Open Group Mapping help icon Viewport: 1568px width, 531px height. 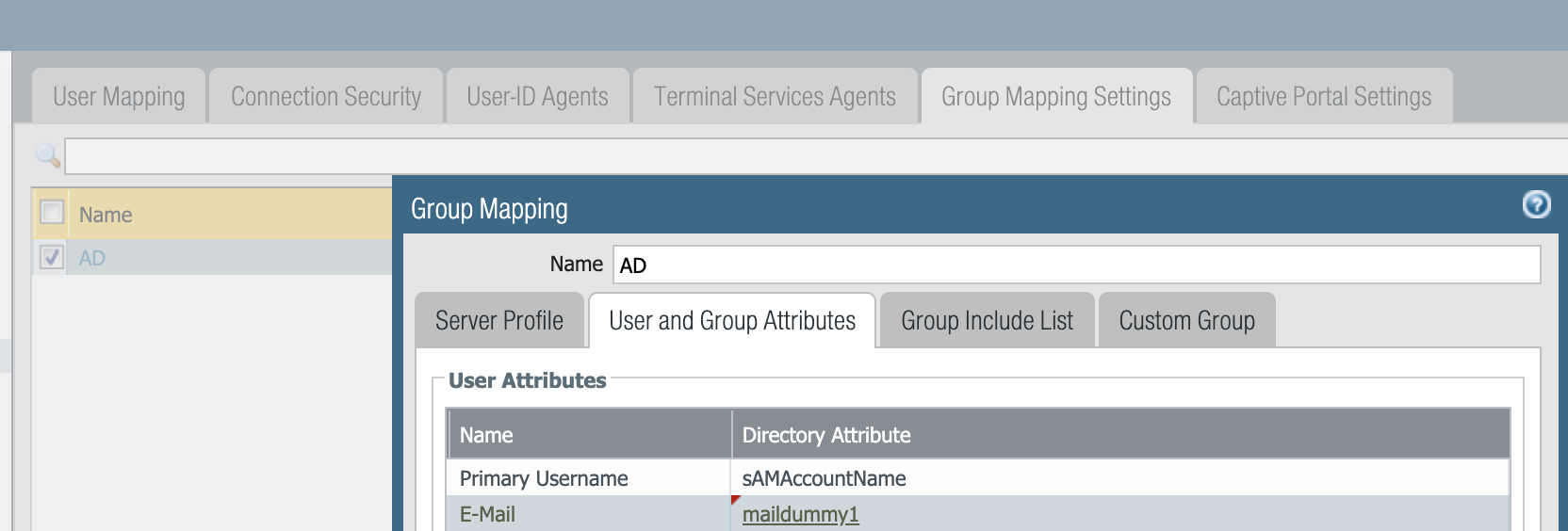tap(1536, 204)
